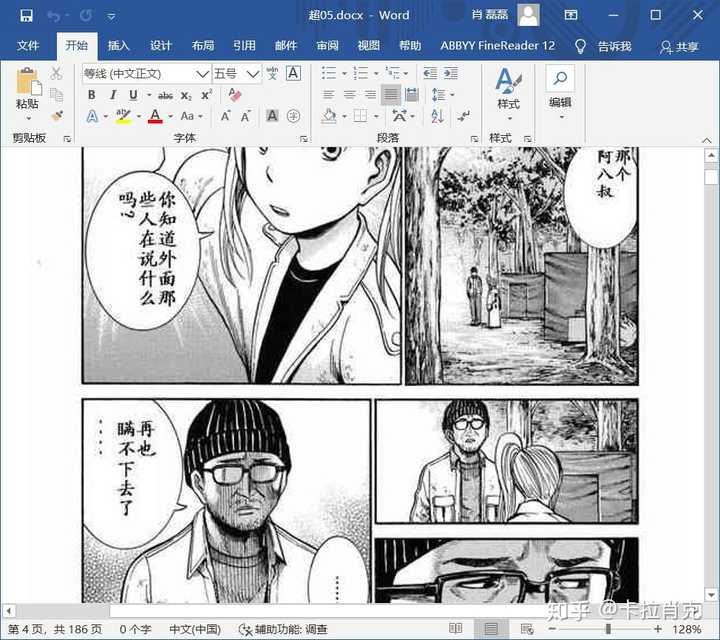
Task: Toggle Superscript formatting
Action: tap(206, 95)
